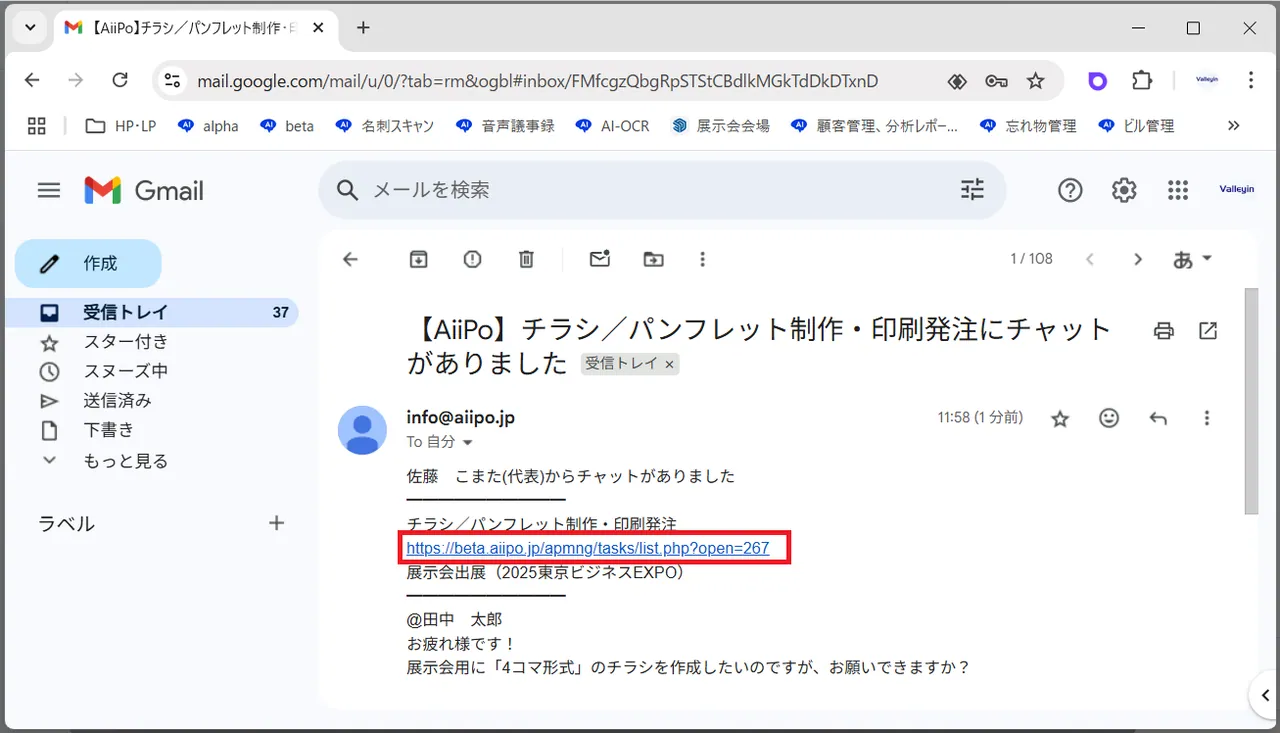Viewport: 1280px width, 733px height.
Task: Reply to the message arrow icon
Action: (1158, 419)
